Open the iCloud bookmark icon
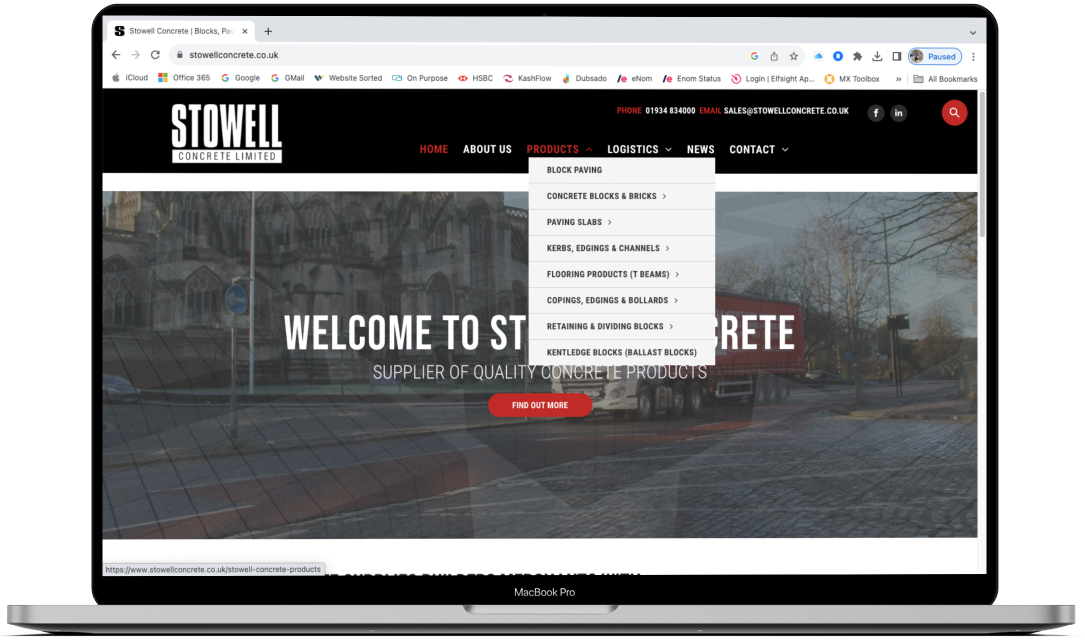Viewport: 1085px width, 640px height. pyautogui.click(x=116, y=78)
